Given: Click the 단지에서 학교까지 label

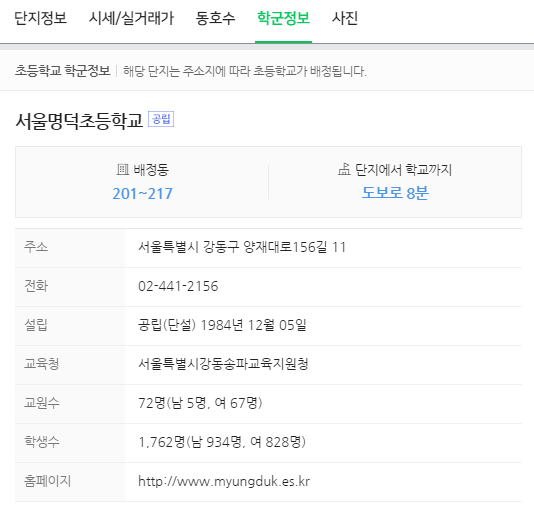Looking at the screenshot, I should [403, 169].
